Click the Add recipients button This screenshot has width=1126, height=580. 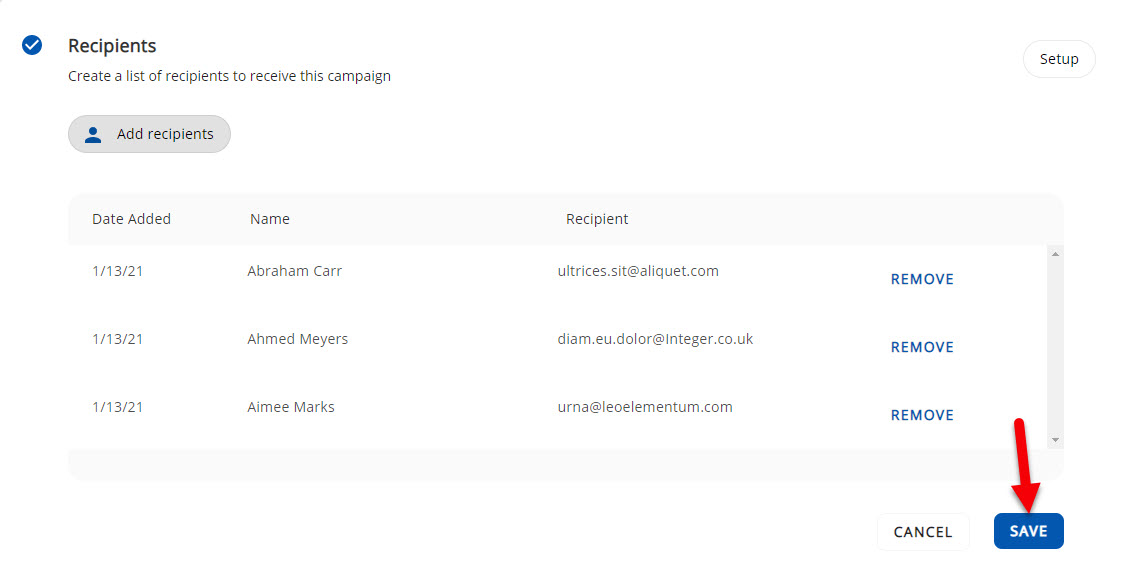[x=149, y=134]
